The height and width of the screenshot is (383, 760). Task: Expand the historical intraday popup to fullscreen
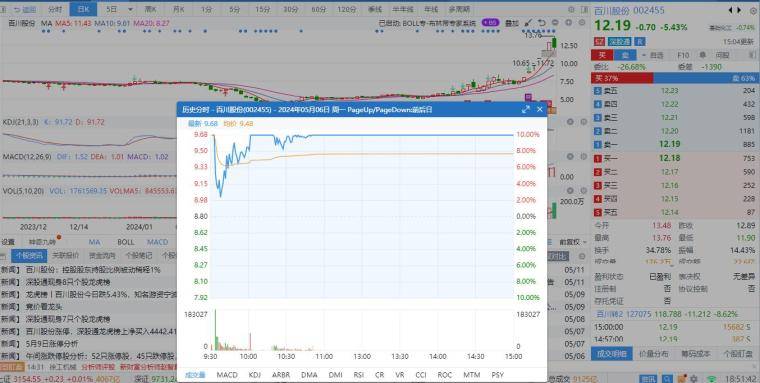pyautogui.click(x=525, y=110)
